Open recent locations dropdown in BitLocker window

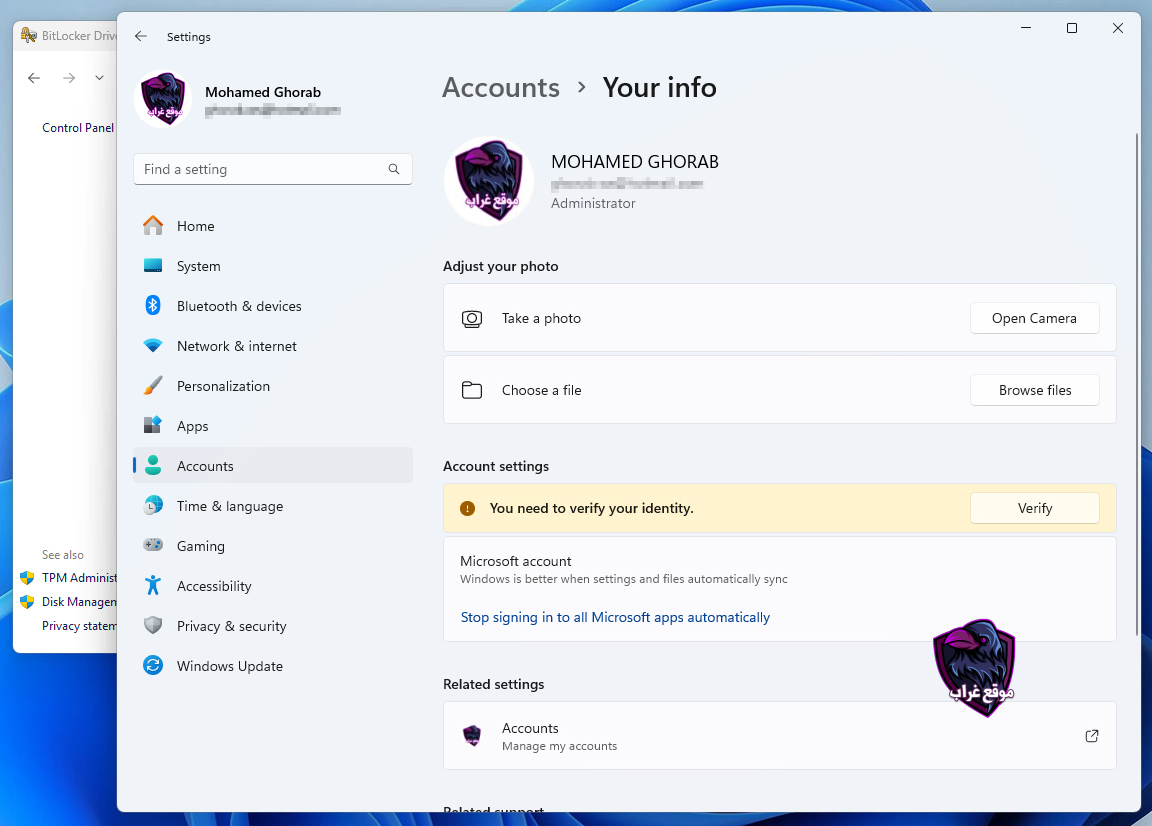[99, 78]
